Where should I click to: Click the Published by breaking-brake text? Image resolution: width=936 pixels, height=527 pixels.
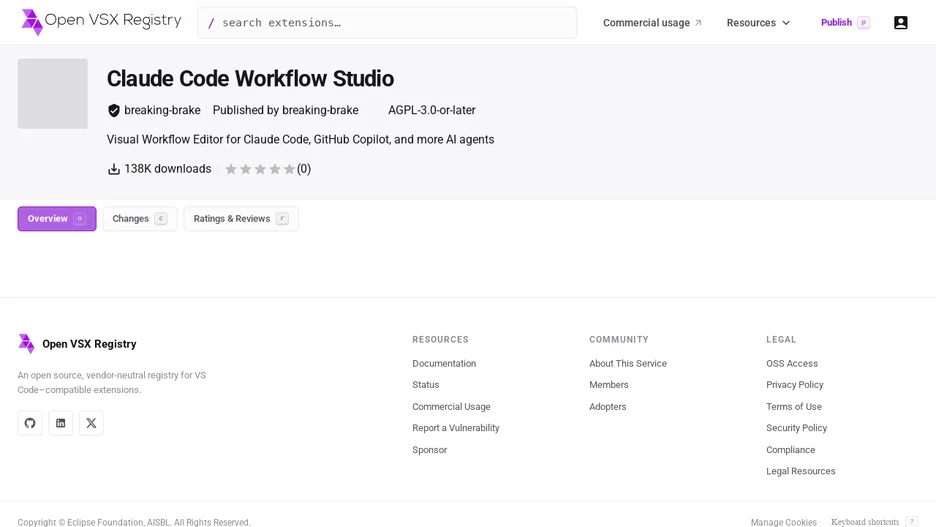pos(285,110)
